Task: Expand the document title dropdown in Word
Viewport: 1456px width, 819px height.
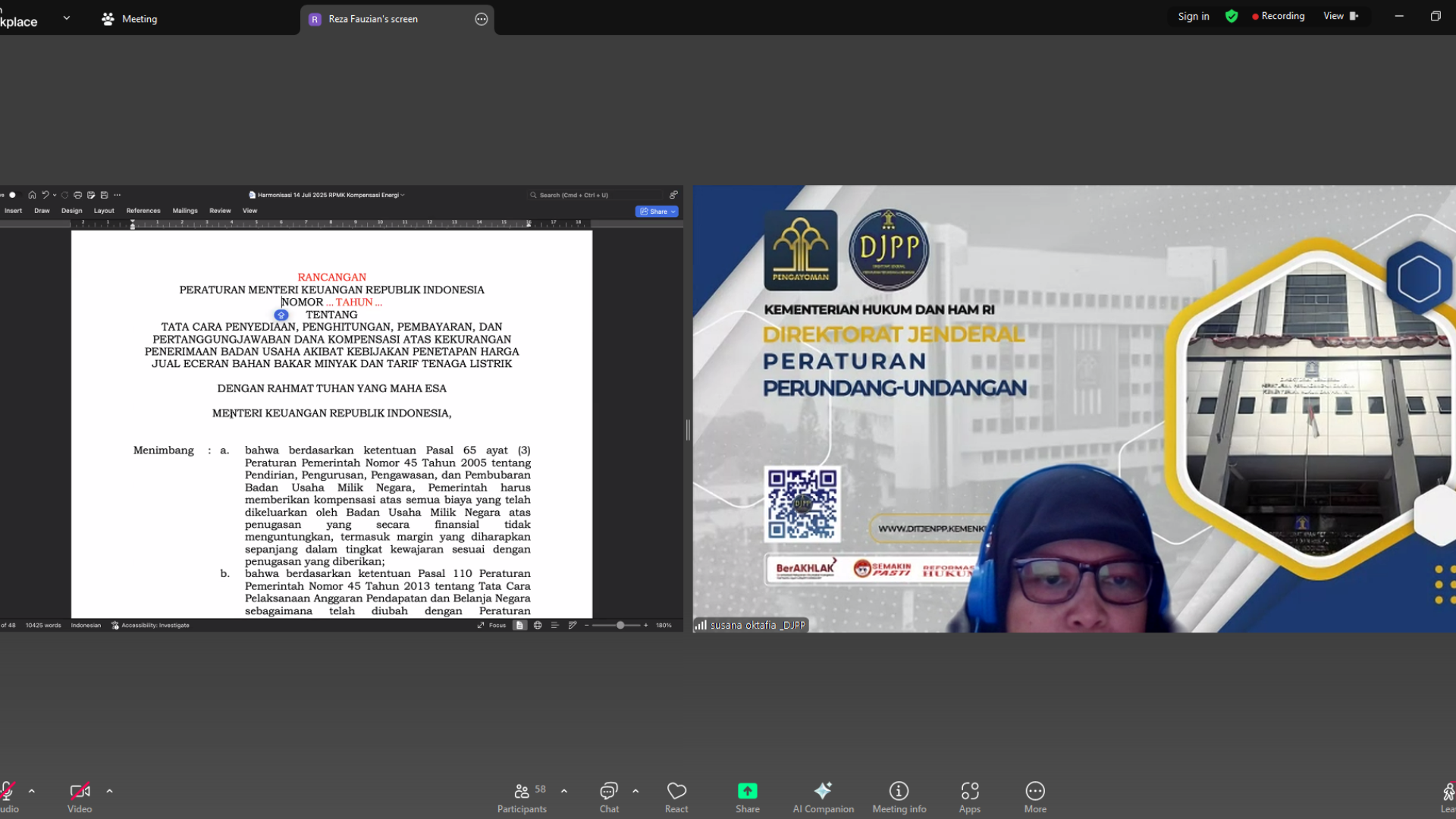Action: (x=403, y=195)
